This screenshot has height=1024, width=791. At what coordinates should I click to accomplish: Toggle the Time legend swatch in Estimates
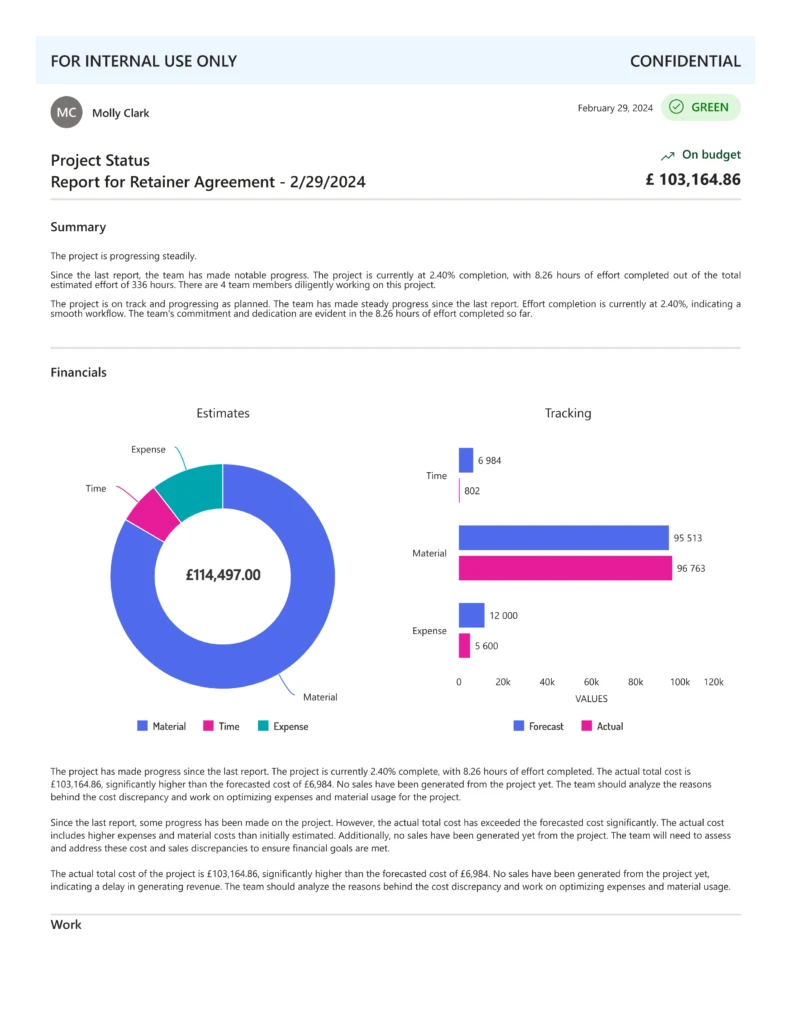coord(209,726)
